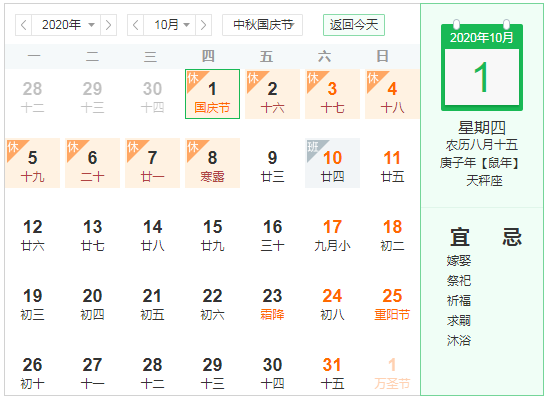548x399 pixels.
Task: Go to previous year arrow
Action: tap(23, 25)
